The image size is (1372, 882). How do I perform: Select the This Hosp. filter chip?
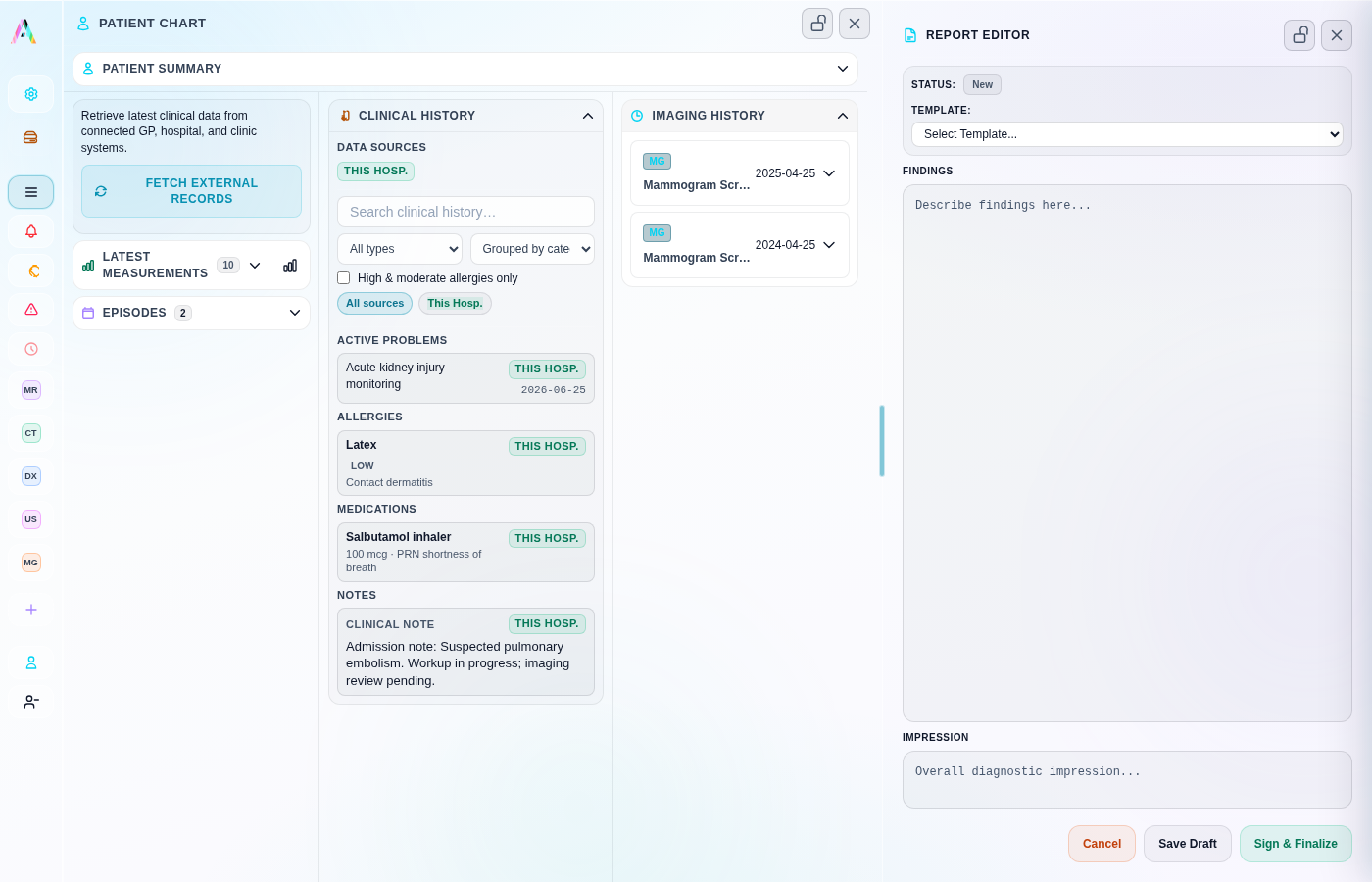coord(455,303)
